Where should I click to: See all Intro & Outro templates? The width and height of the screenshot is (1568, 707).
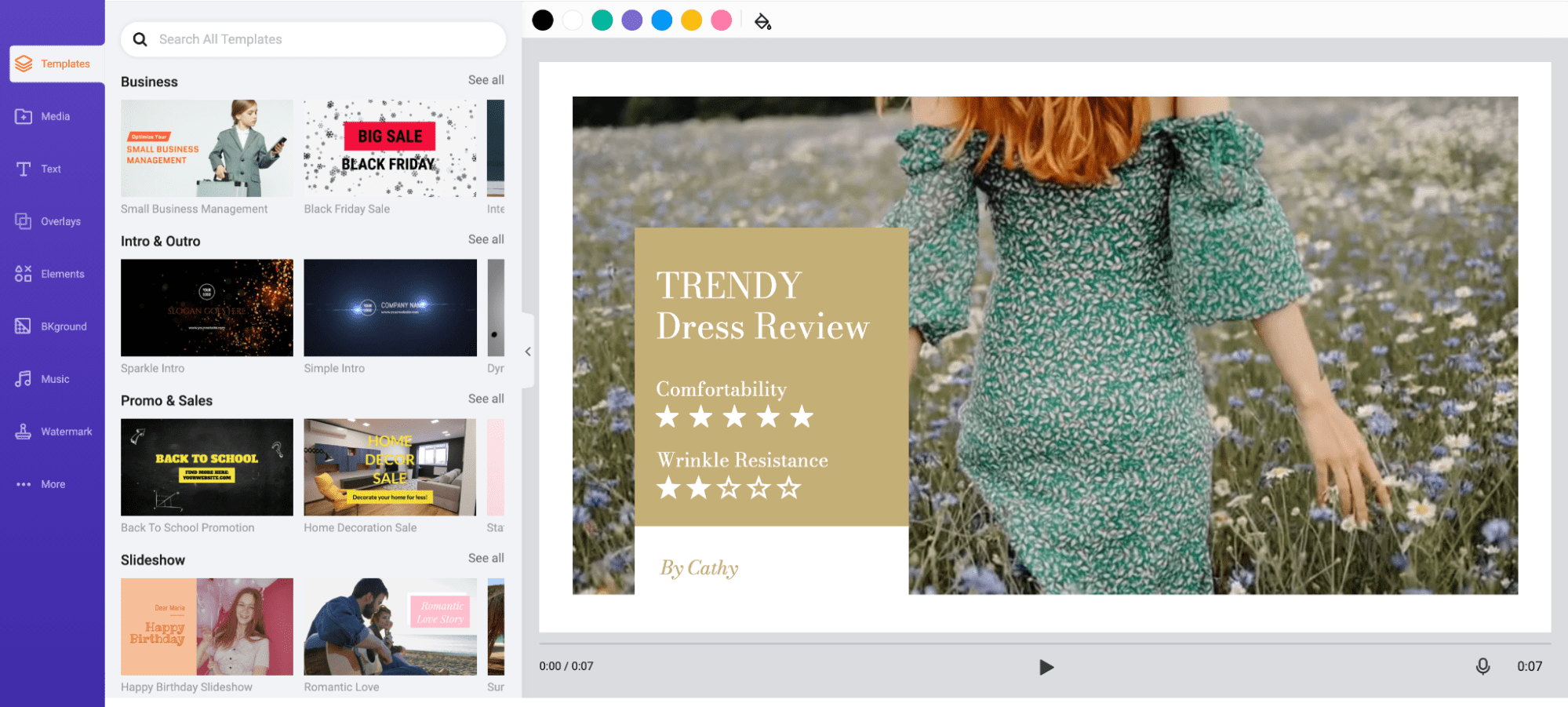click(486, 239)
